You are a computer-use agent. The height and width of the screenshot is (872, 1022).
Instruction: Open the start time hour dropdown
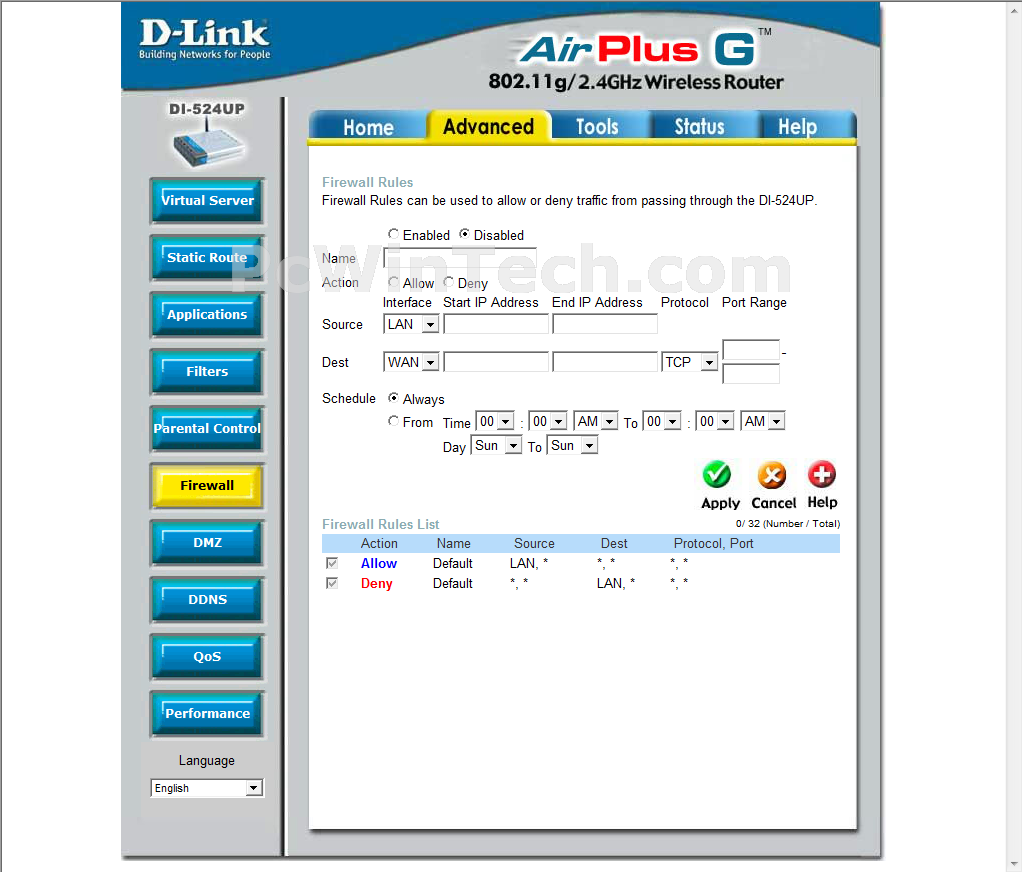click(495, 421)
